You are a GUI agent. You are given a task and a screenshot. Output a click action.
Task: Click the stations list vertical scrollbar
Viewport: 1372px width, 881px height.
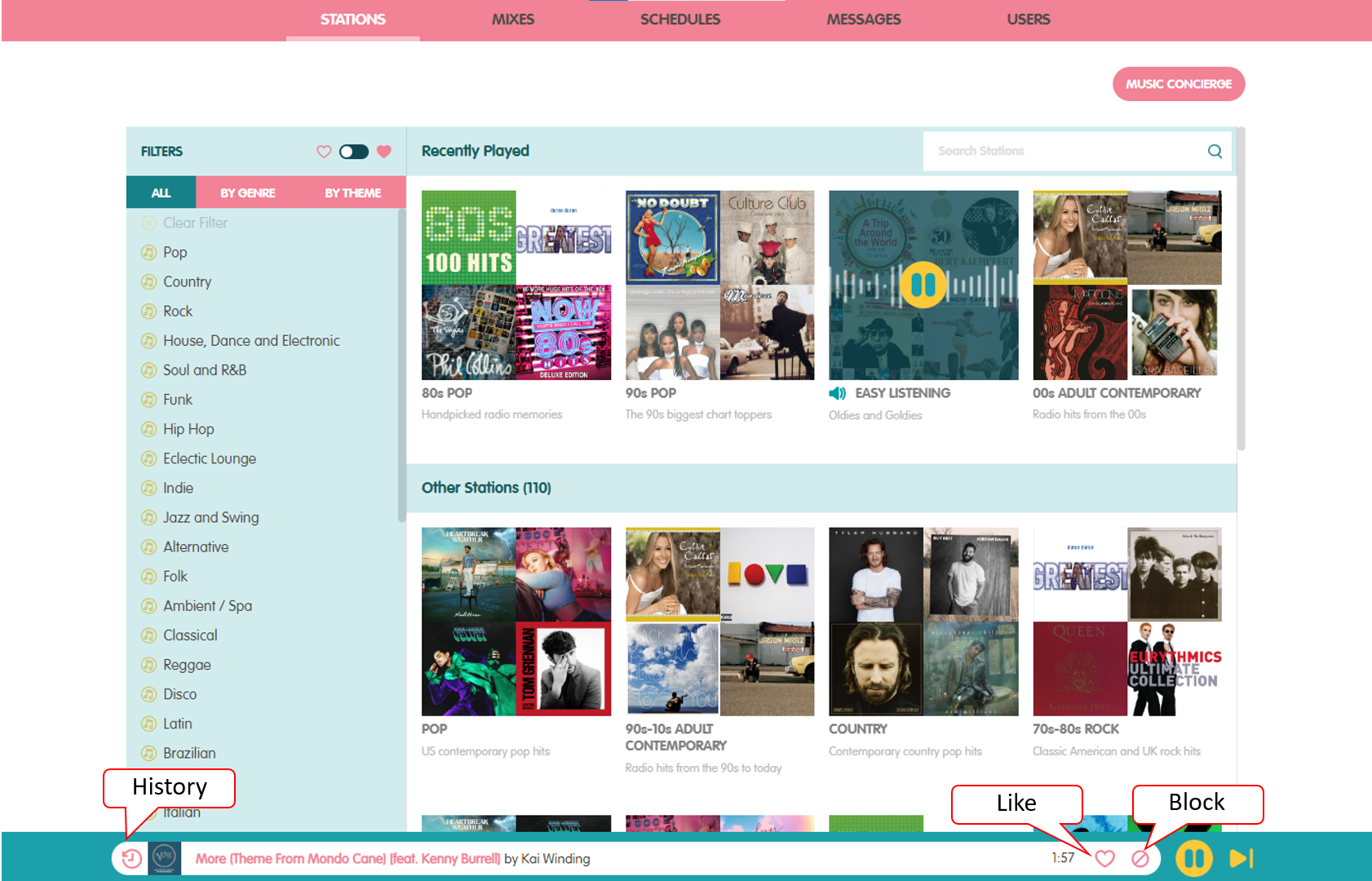coord(1241,289)
